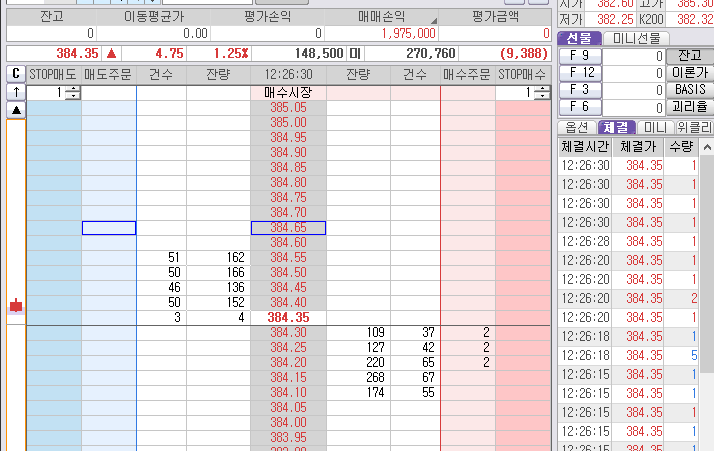The height and width of the screenshot is (451, 714).
Task: Click the STOP매수 column header
Action: pyautogui.click(x=523, y=74)
